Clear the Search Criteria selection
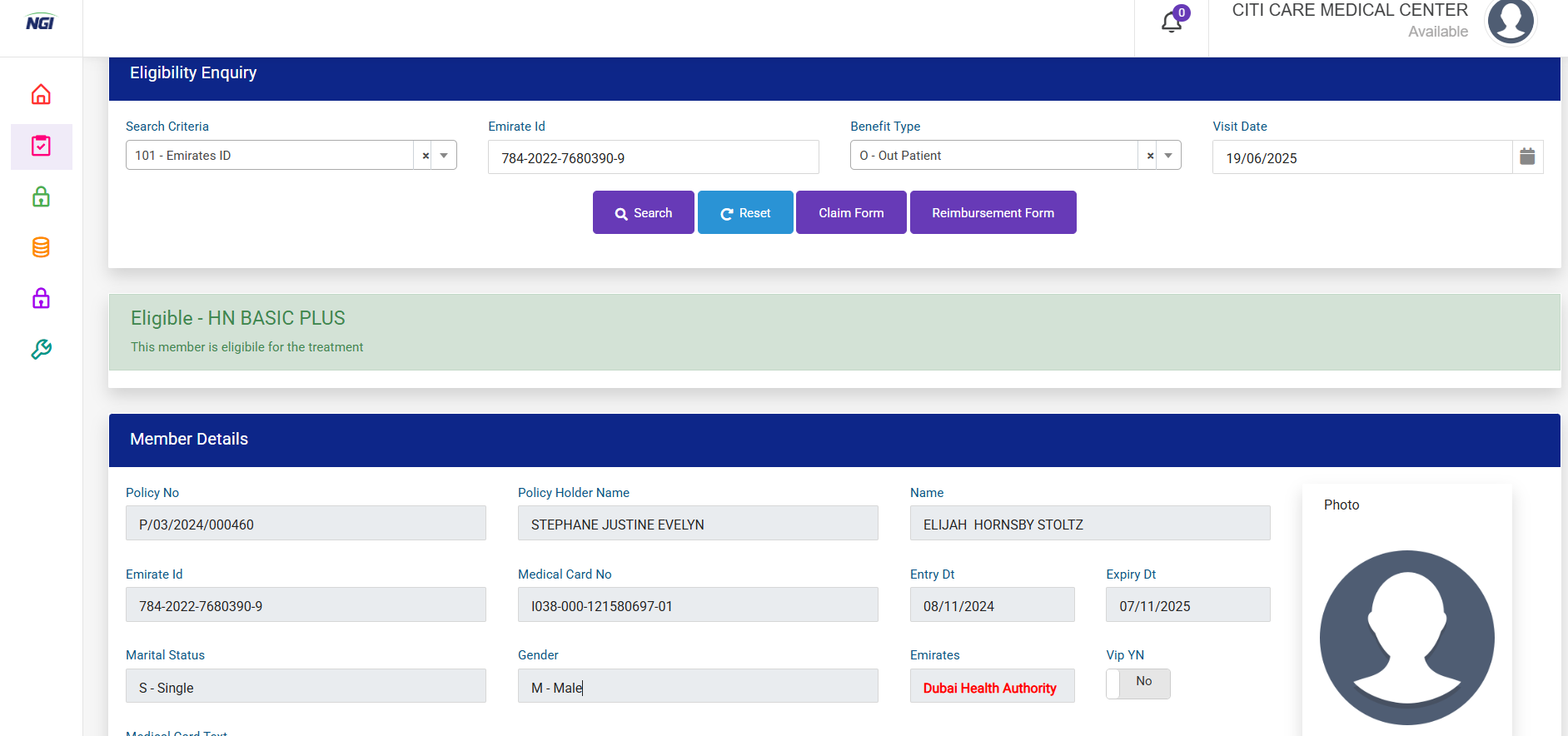The width and height of the screenshot is (1568, 736). 426,156
